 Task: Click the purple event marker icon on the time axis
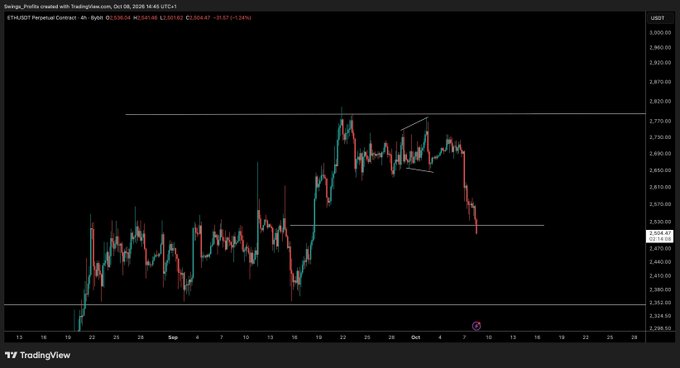476,326
